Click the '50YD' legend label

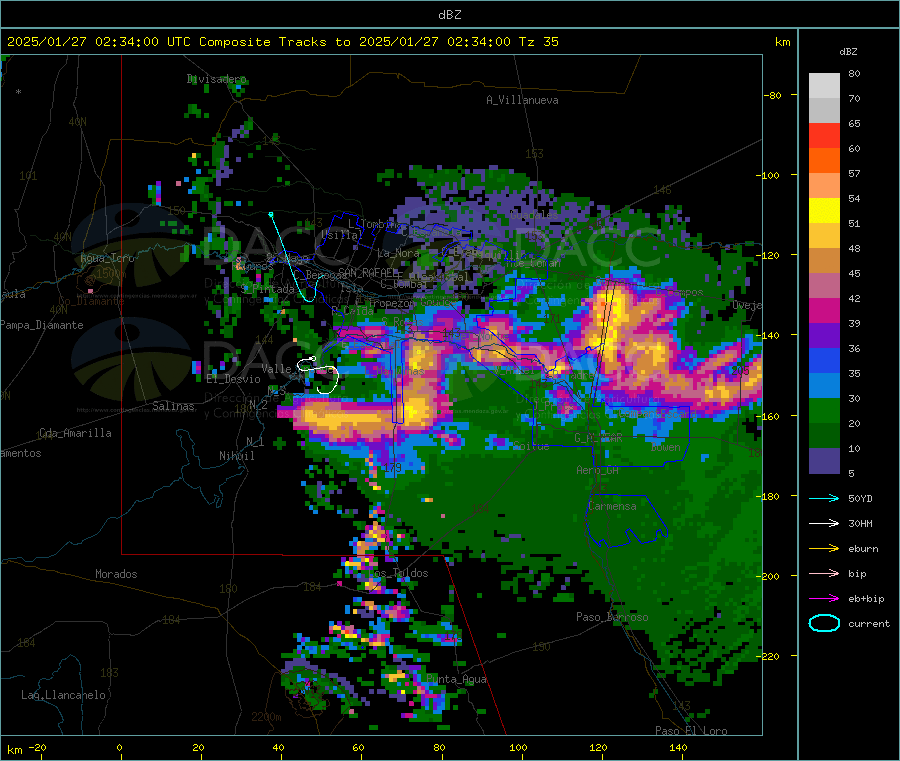click(860, 498)
